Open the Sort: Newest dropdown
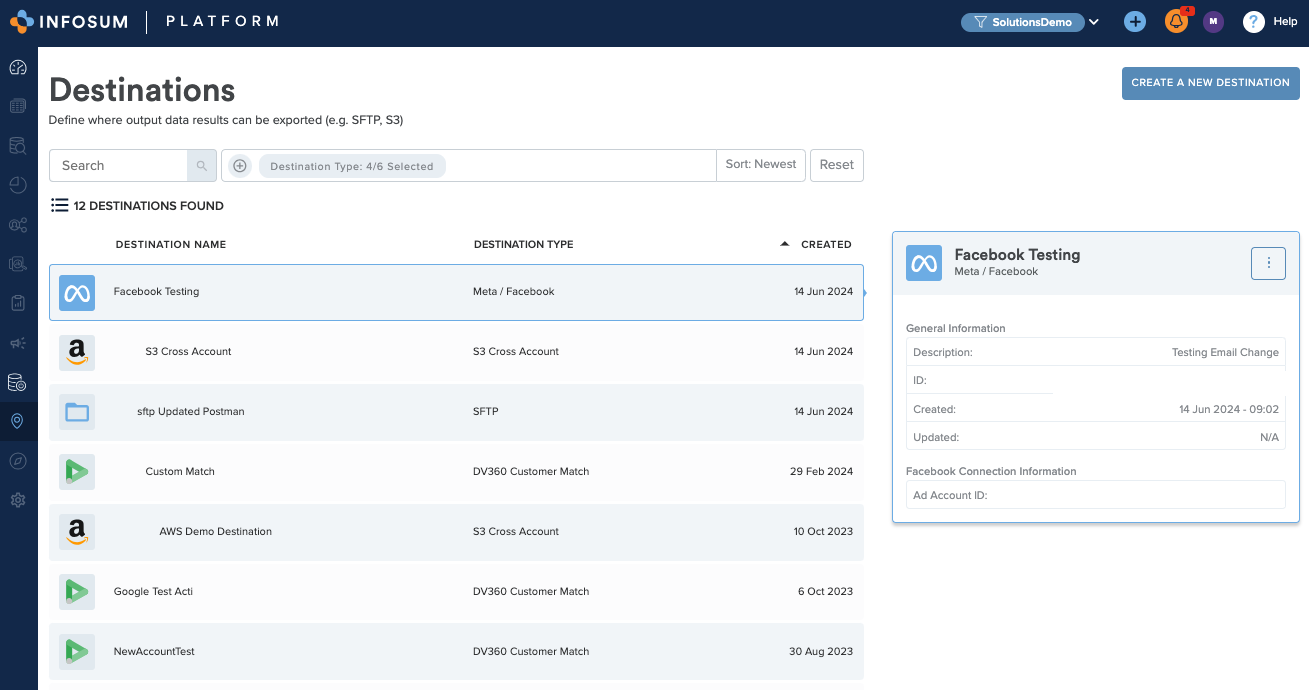 [x=761, y=165]
